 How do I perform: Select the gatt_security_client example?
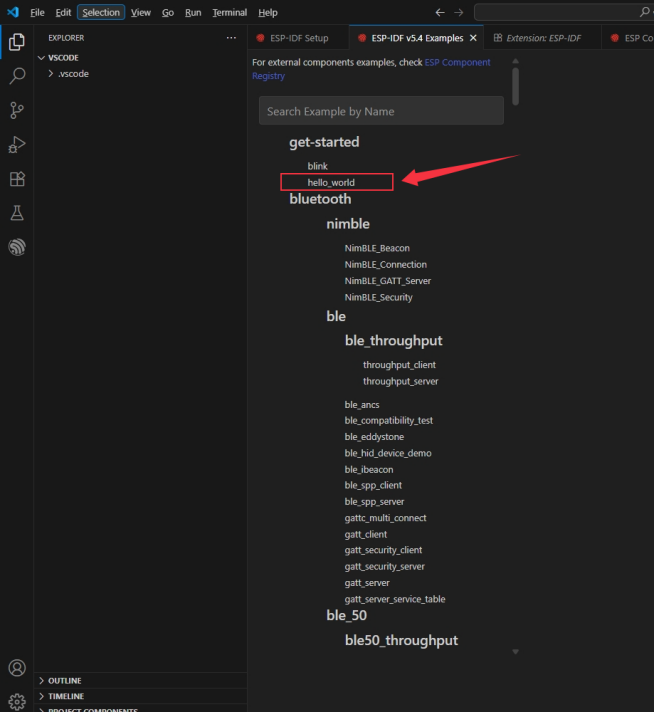pyautogui.click(x=383, y=550)
